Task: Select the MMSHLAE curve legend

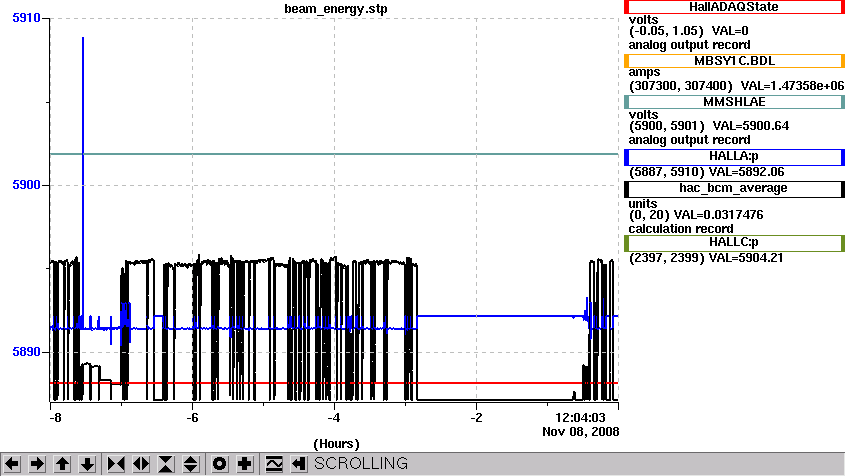Action: coord(734,102)
